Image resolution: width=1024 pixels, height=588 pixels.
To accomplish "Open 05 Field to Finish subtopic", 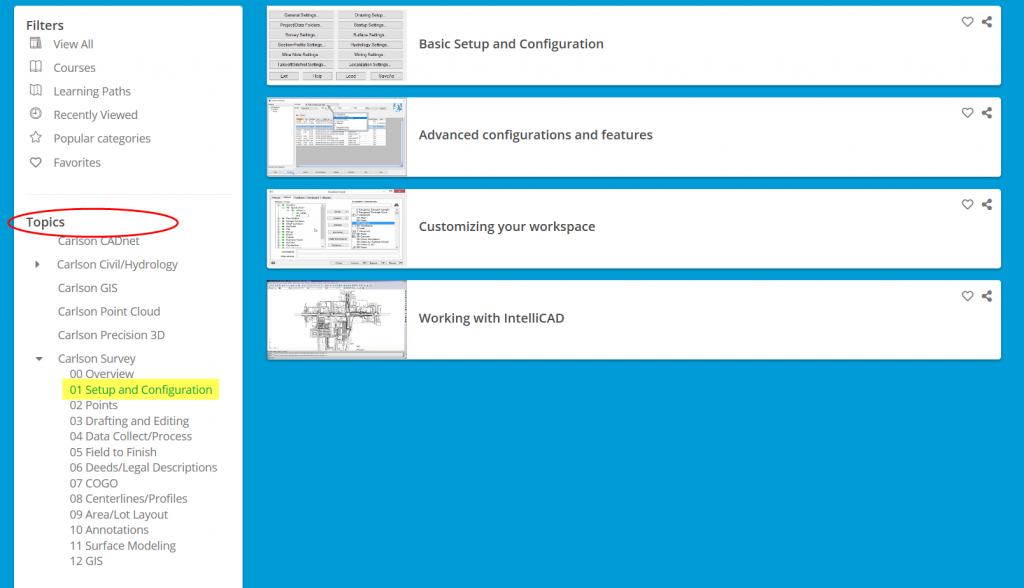I will tap(113, 452).
